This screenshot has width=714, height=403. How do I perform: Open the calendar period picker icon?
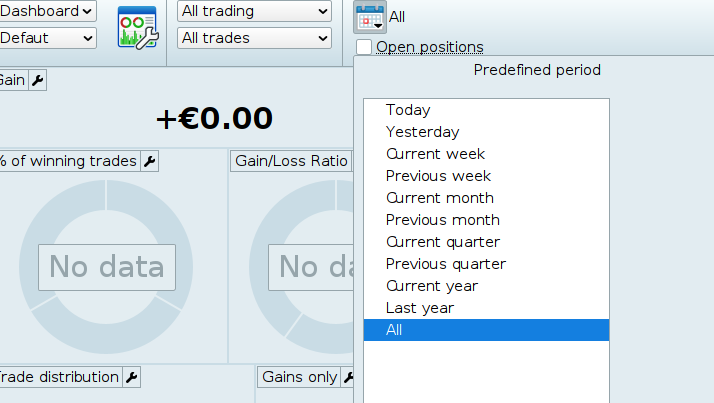(x=370, y=17)
